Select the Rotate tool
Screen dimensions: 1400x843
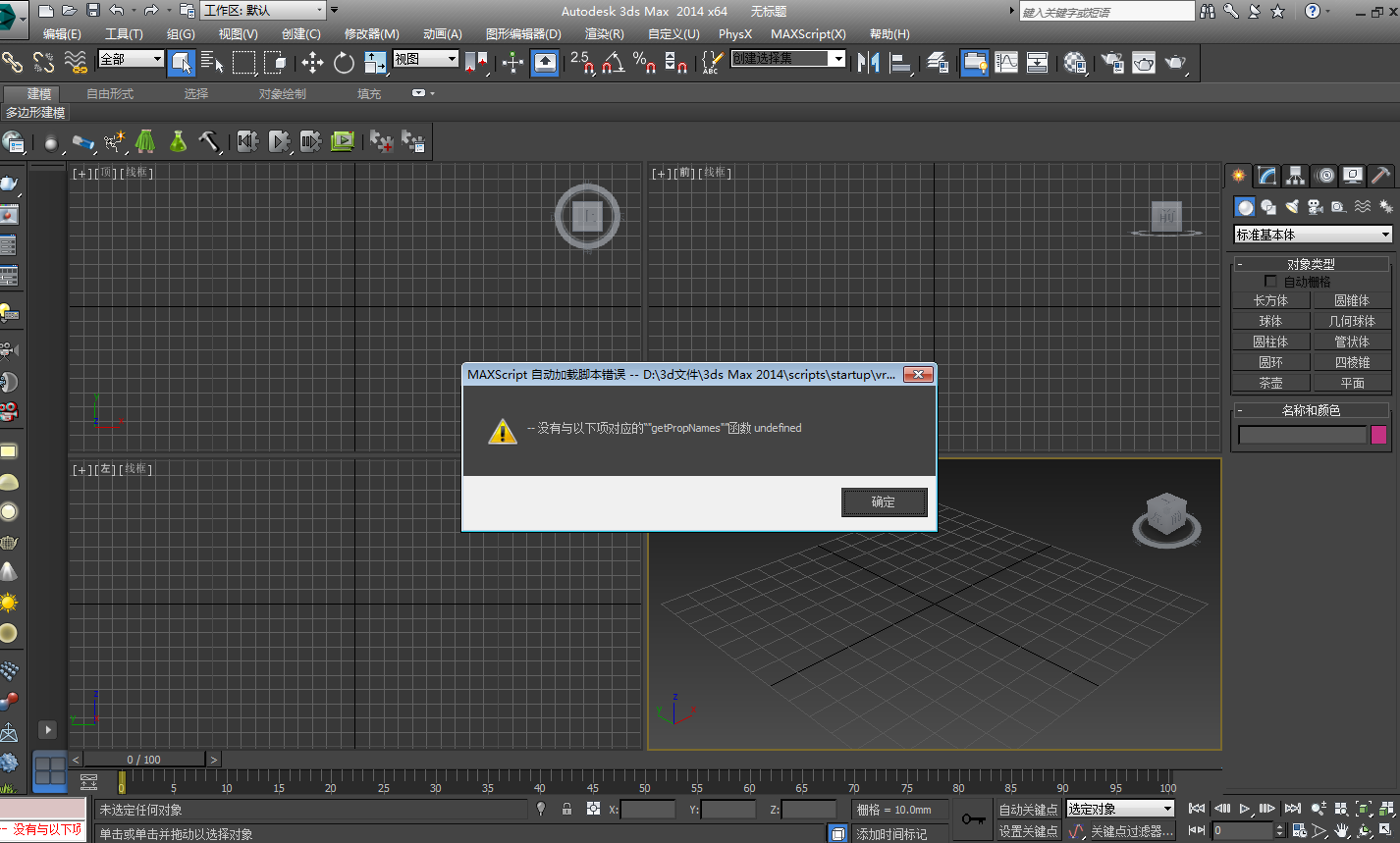pos(344,63)
